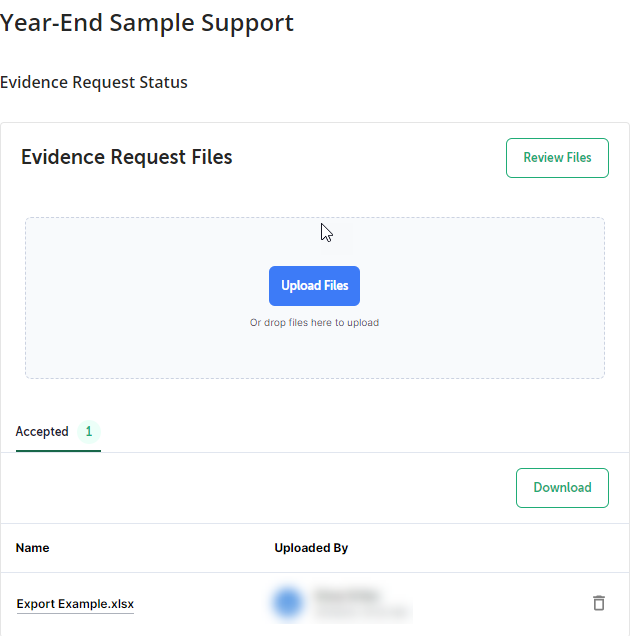Viewport: 630px width, 636px height.
Task: Click the Evidence Request Files heading
Action: [127, 157]
